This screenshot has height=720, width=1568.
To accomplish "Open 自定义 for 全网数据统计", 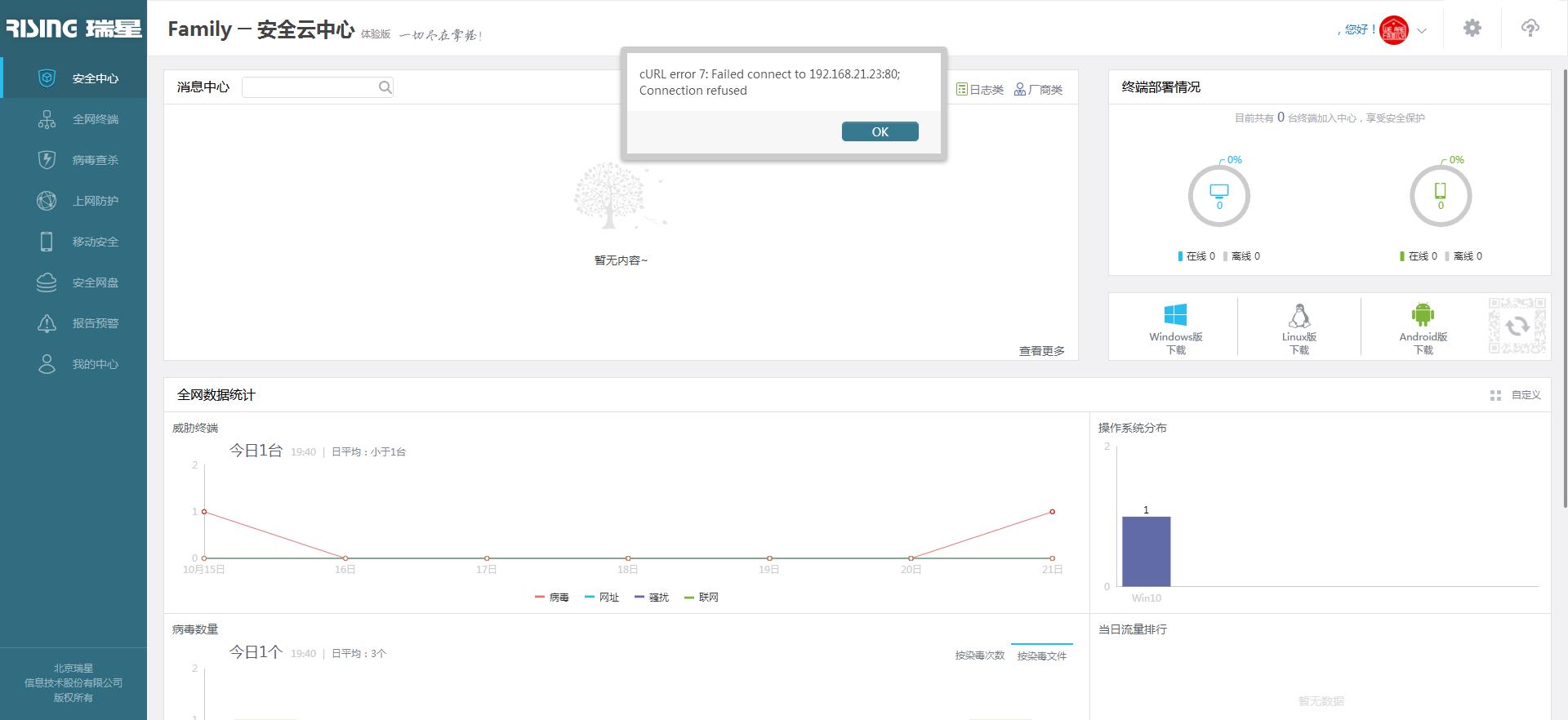I will pos(1516,395).
